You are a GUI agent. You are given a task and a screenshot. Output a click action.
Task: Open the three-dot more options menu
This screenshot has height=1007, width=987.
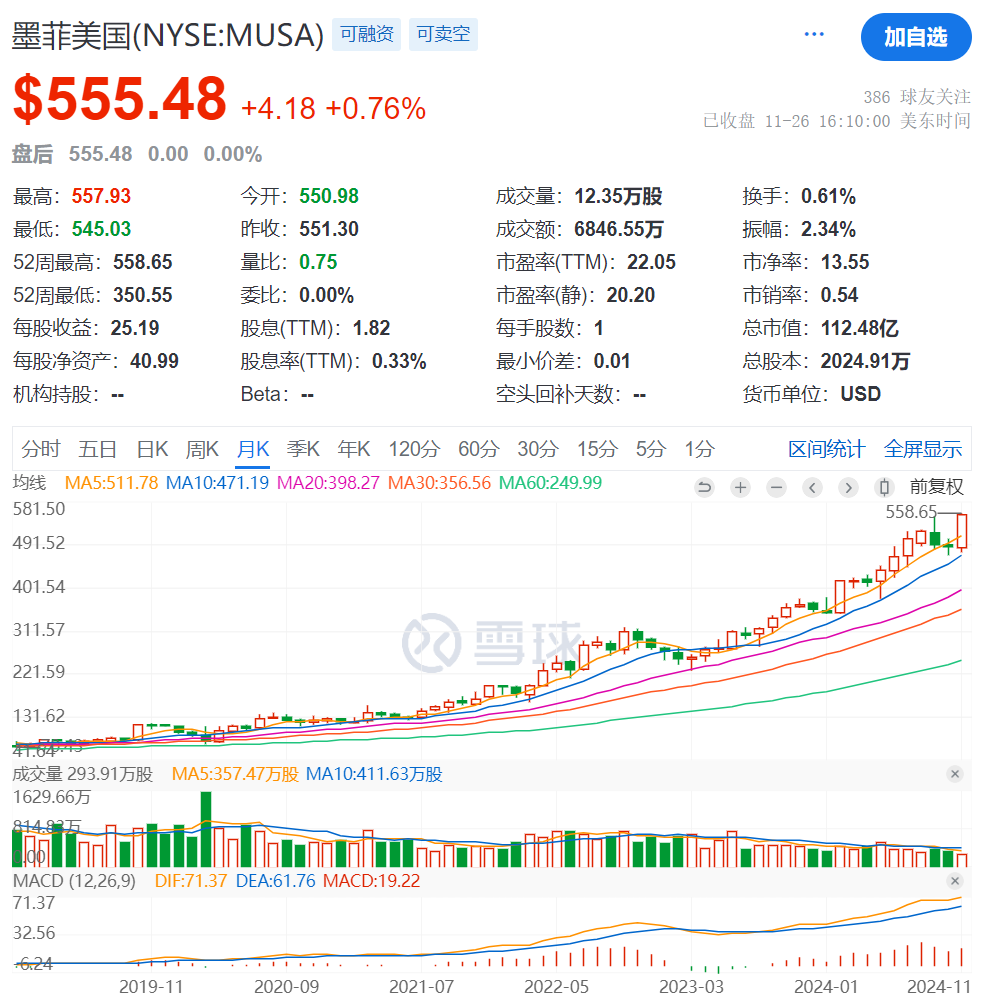tap(815, 36)
